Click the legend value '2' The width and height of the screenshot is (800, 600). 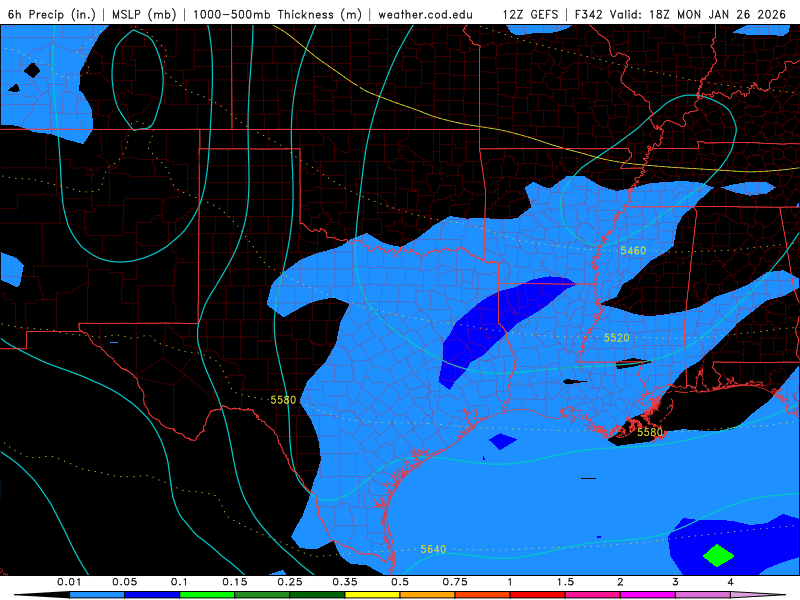pyautogui.click(x=620, y=582)
